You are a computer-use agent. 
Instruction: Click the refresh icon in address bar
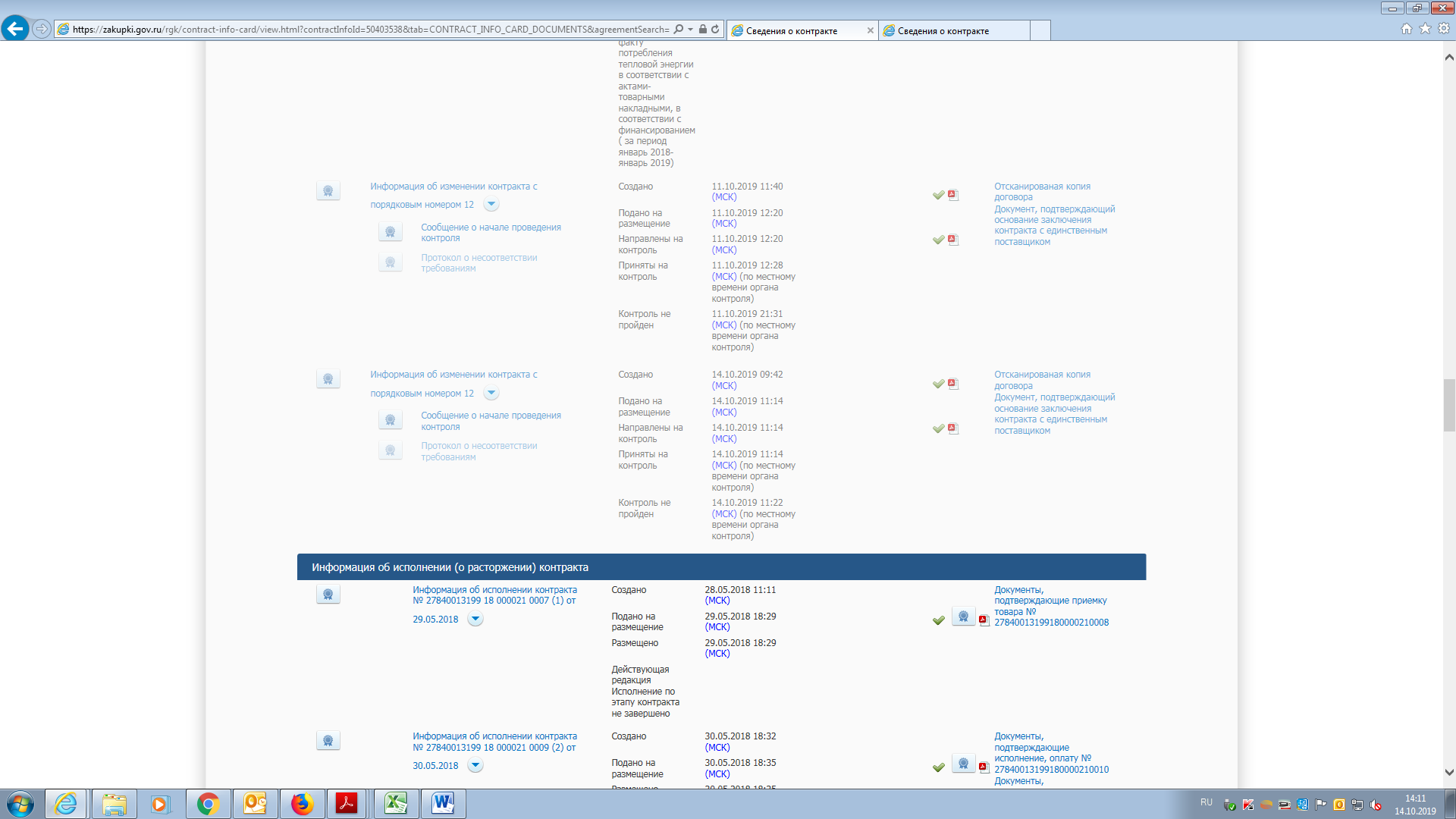coord(715,30)
